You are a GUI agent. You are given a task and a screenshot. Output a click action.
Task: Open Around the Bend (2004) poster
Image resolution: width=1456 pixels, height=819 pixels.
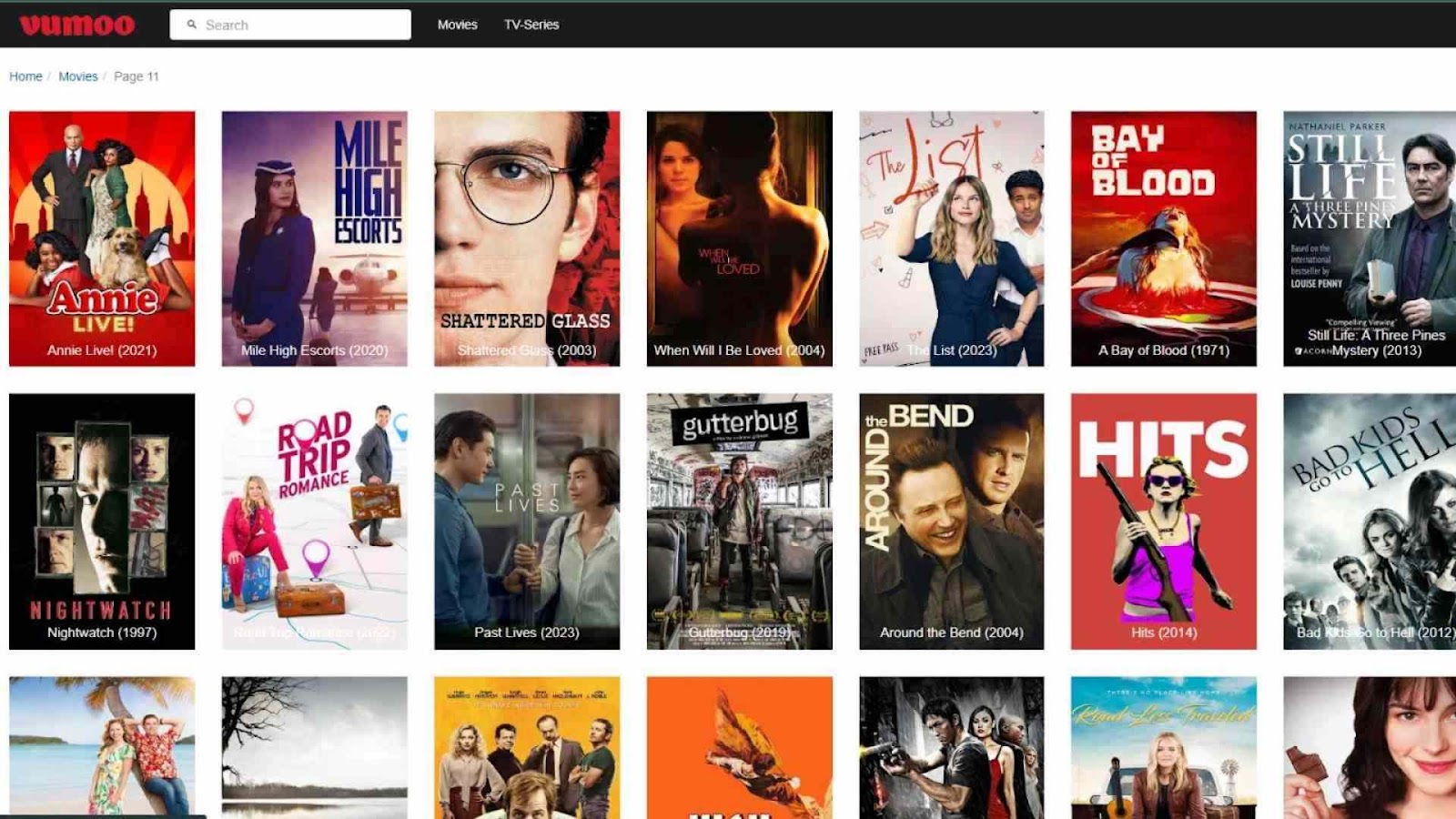[952, 521]
